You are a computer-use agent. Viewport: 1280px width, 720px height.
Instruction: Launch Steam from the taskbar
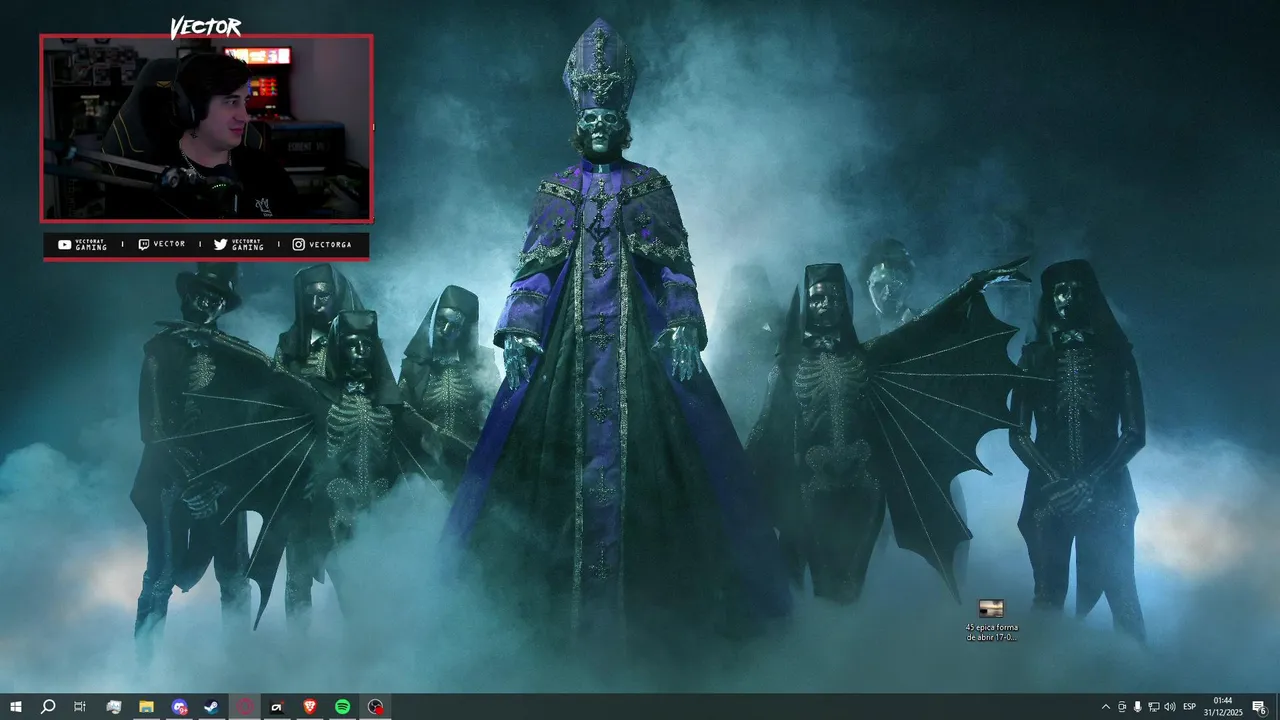click(x=212, y=707)
